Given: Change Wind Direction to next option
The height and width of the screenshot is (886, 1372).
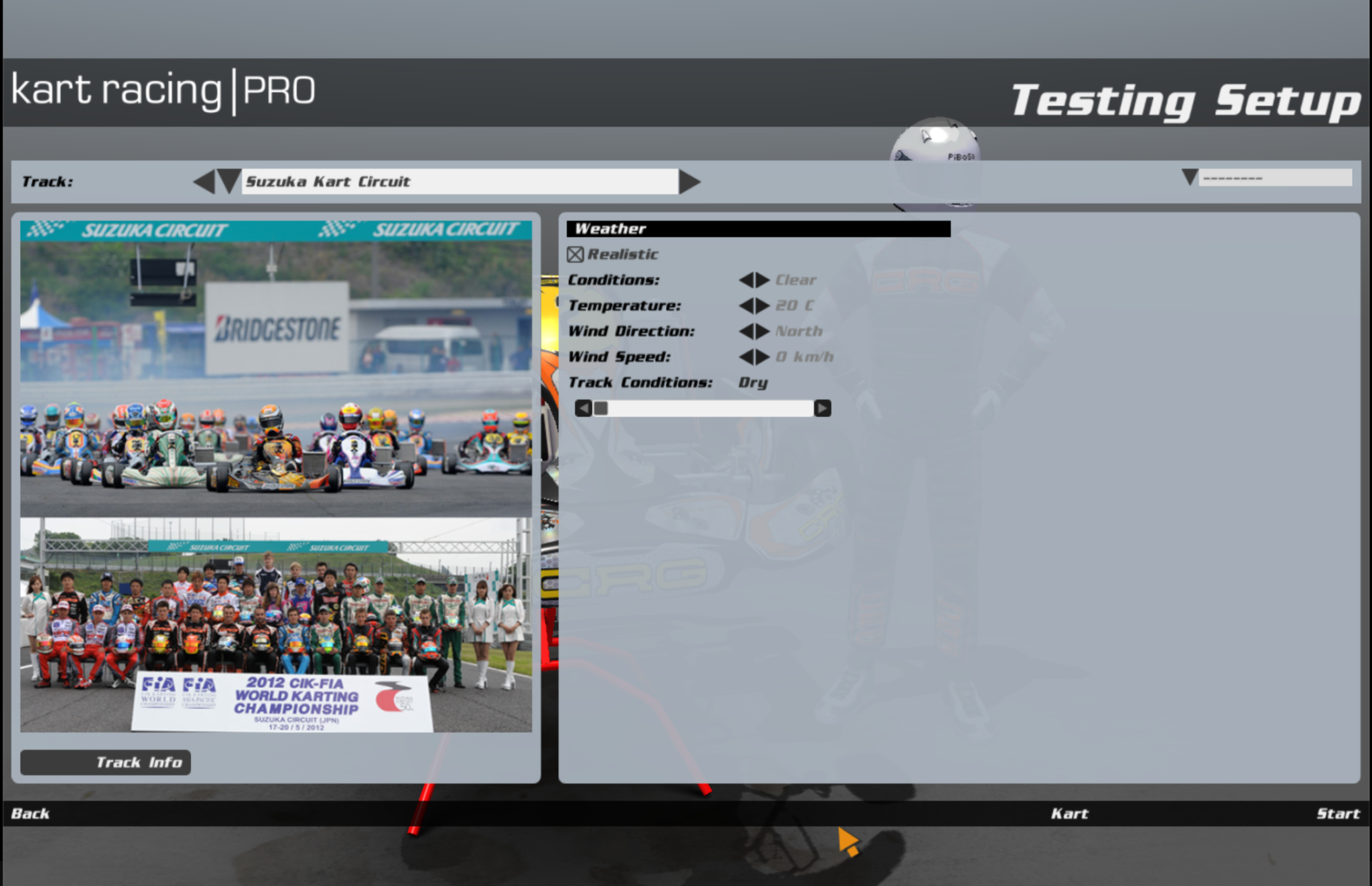Looking at the screenshot, I should pos(762,331).
